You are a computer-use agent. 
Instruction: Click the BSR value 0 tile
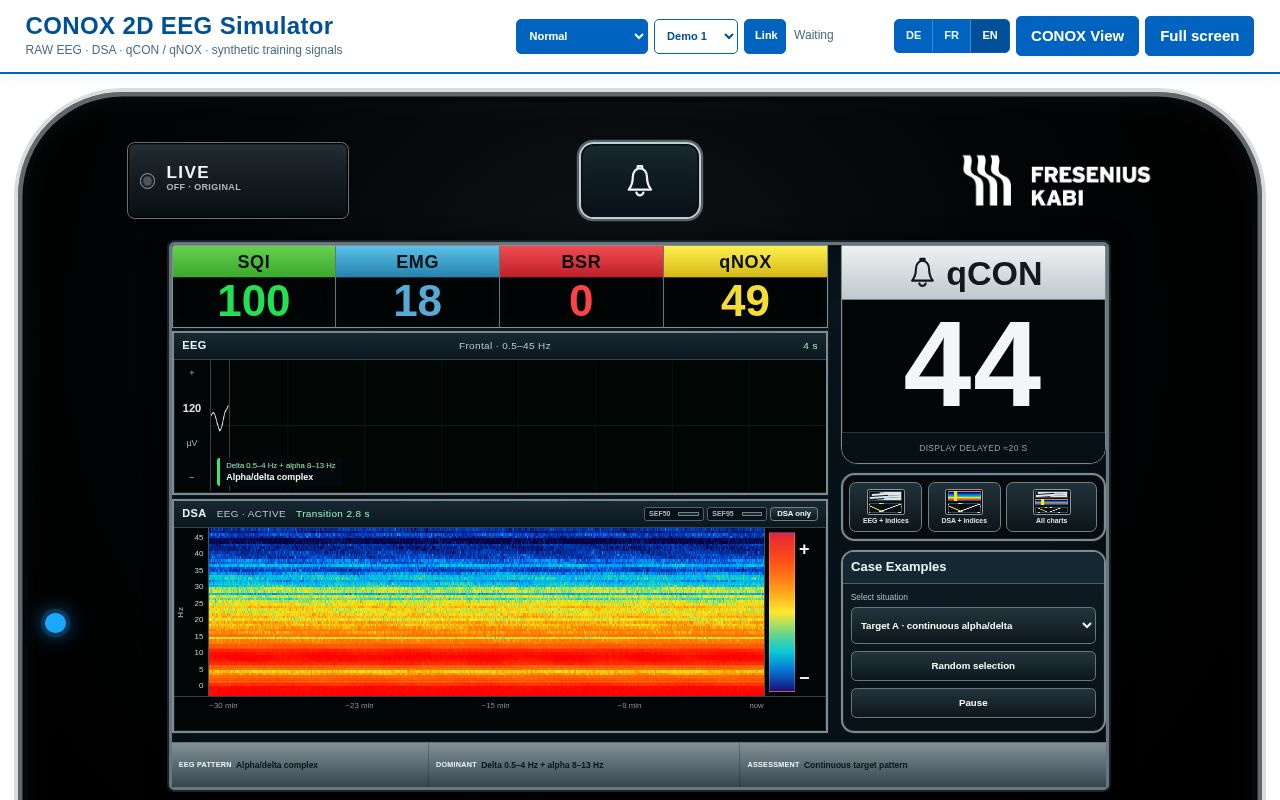click(x=581, y=287)
